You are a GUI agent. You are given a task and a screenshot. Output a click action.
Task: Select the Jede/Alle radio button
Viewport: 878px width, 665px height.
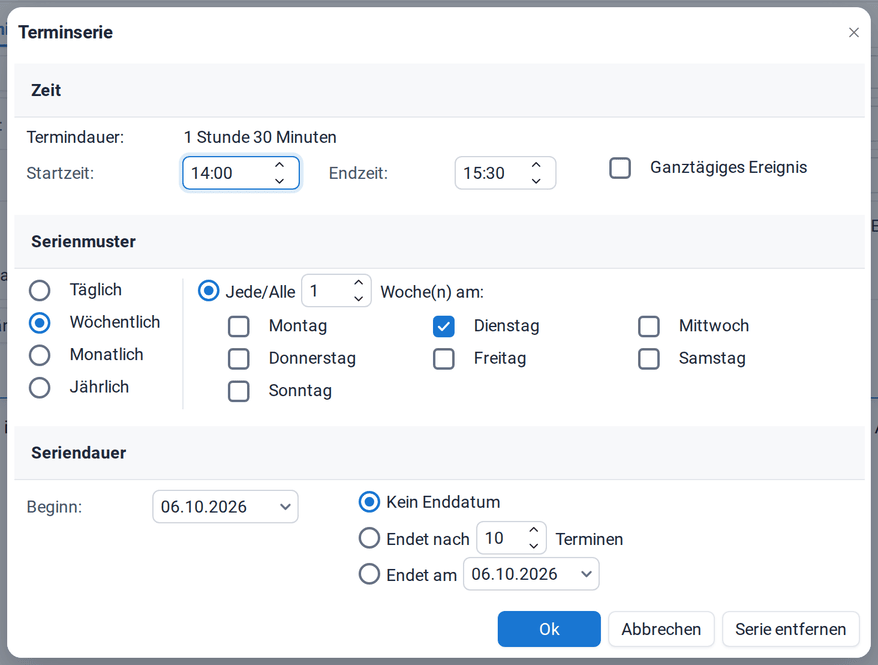pos(208,291)
